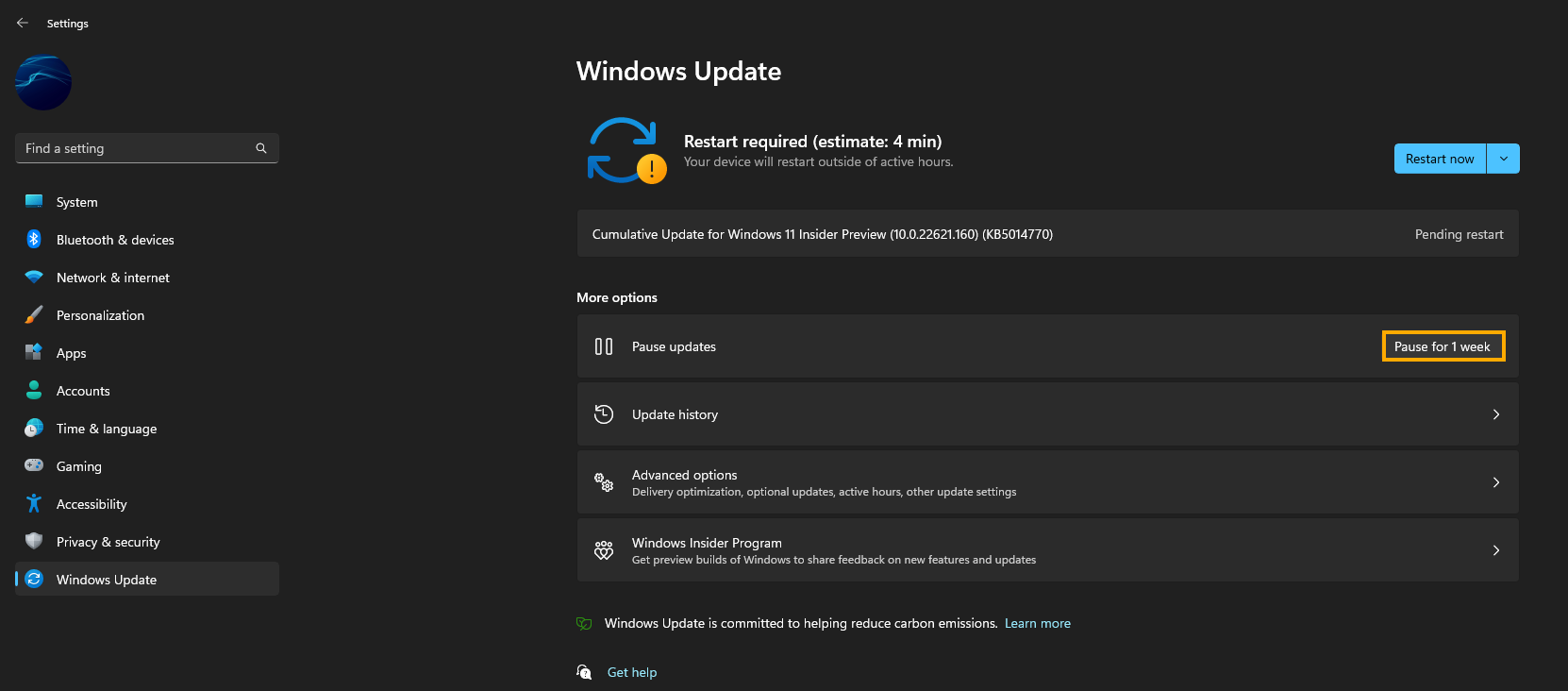Image resolution: width=1568 pixels, height=691 pixels.
Task: Select Windows Update in sidebar
Action: 147,580
